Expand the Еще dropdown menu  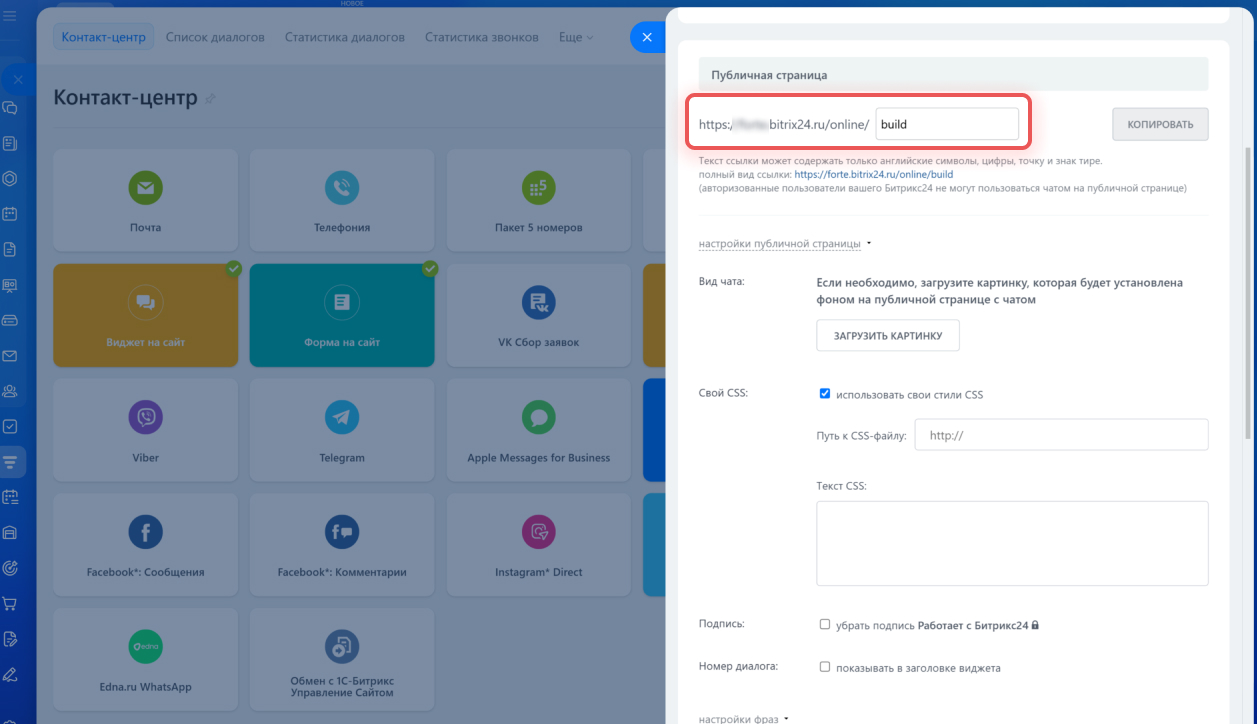575,37
